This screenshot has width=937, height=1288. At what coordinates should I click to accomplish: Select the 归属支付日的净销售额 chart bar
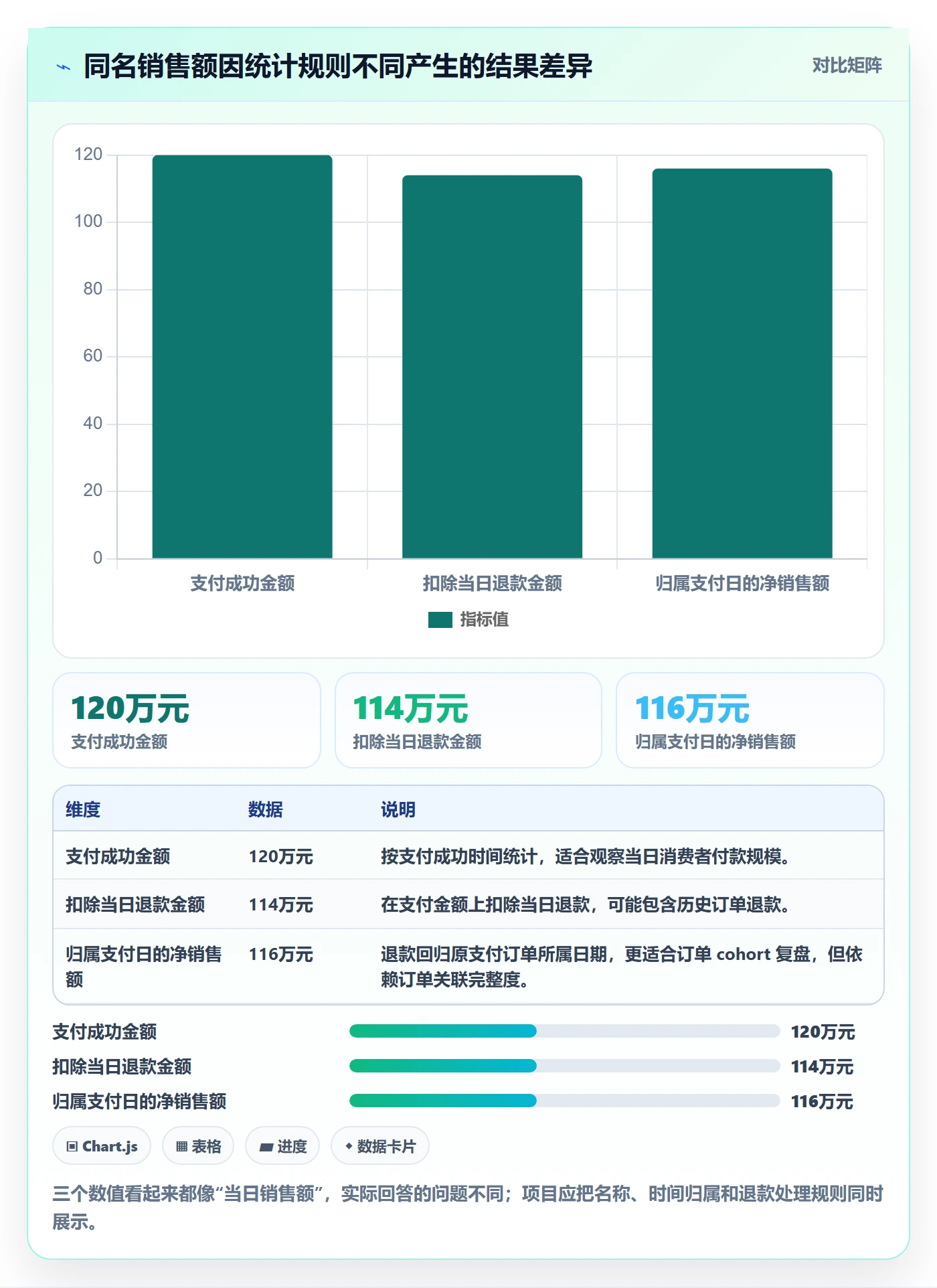(742, 364)
